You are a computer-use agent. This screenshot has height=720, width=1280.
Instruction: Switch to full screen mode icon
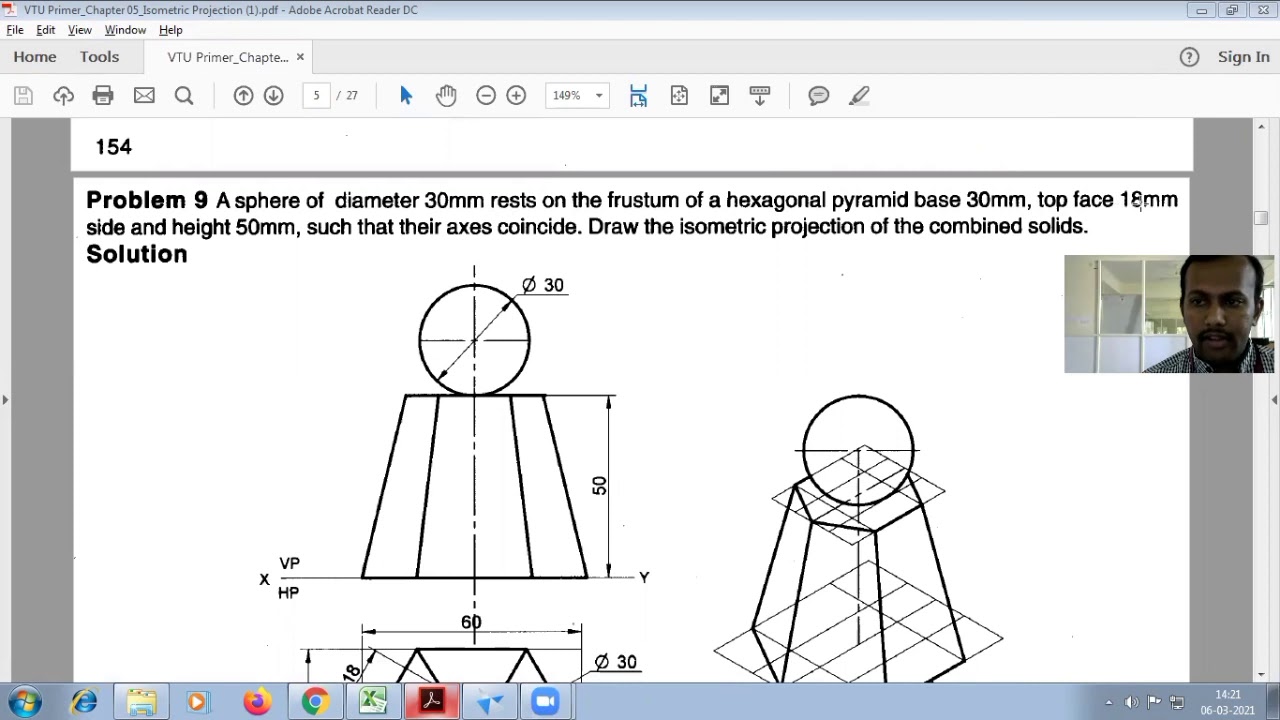719,95
